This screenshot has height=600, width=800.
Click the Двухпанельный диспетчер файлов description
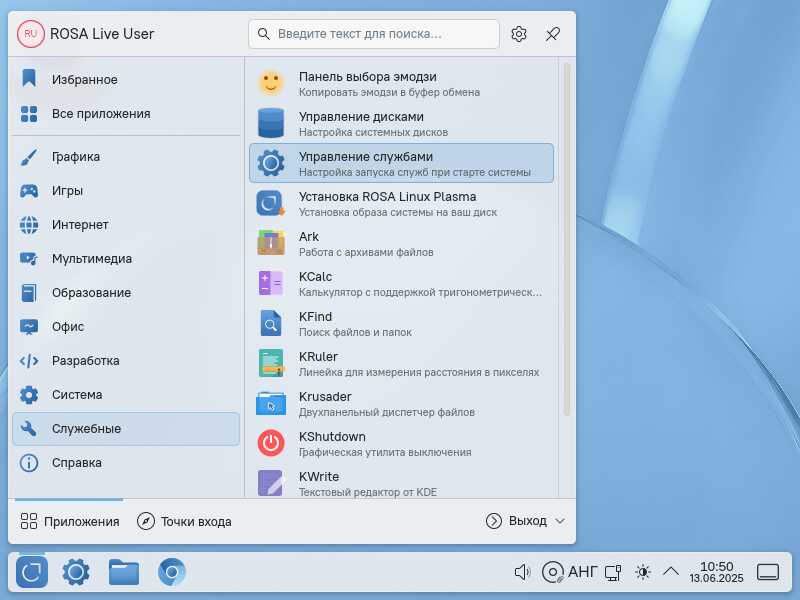(x=387, y=412)
